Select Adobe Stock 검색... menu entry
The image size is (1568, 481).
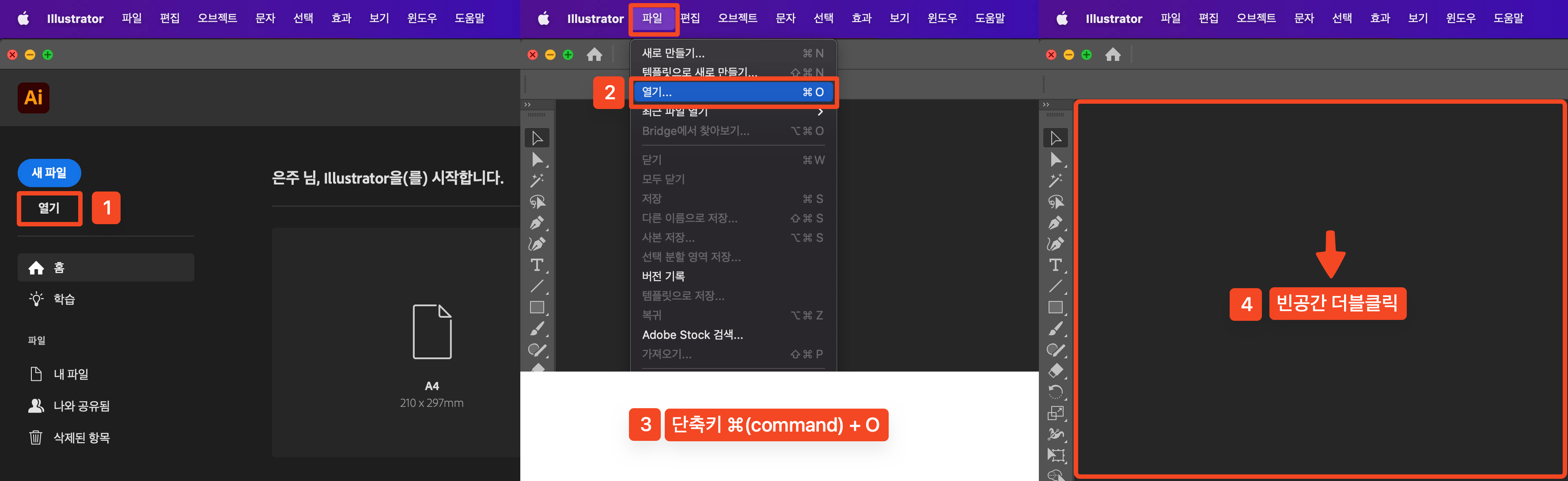click(x=692, y=334)
